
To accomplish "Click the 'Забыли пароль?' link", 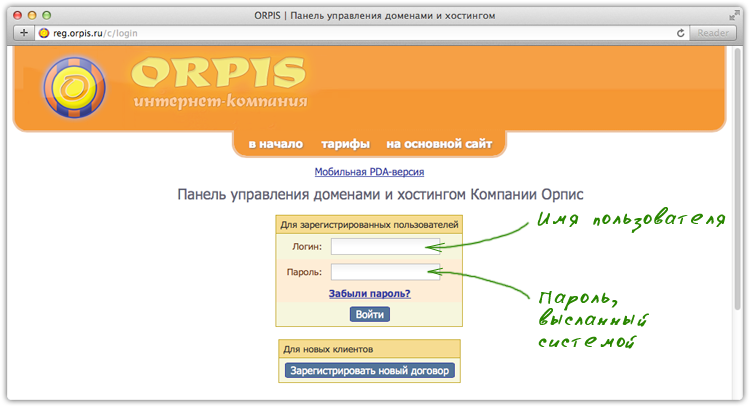I will (369, 294).
